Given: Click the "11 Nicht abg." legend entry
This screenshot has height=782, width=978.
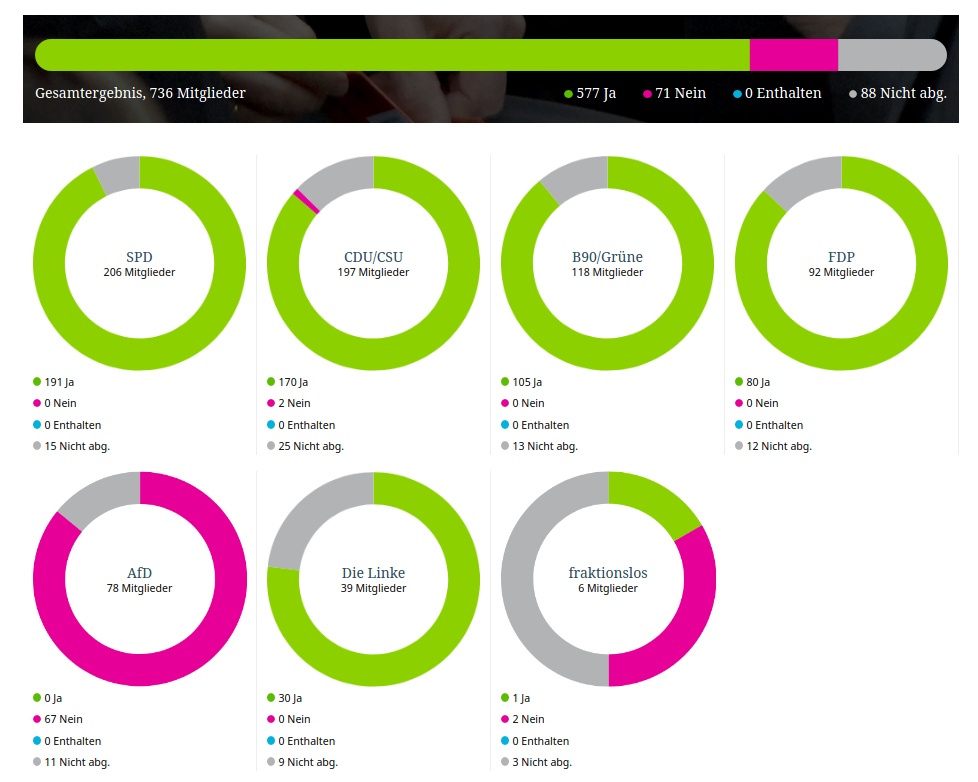Looking at the screenshot, I should click(71, 763).
